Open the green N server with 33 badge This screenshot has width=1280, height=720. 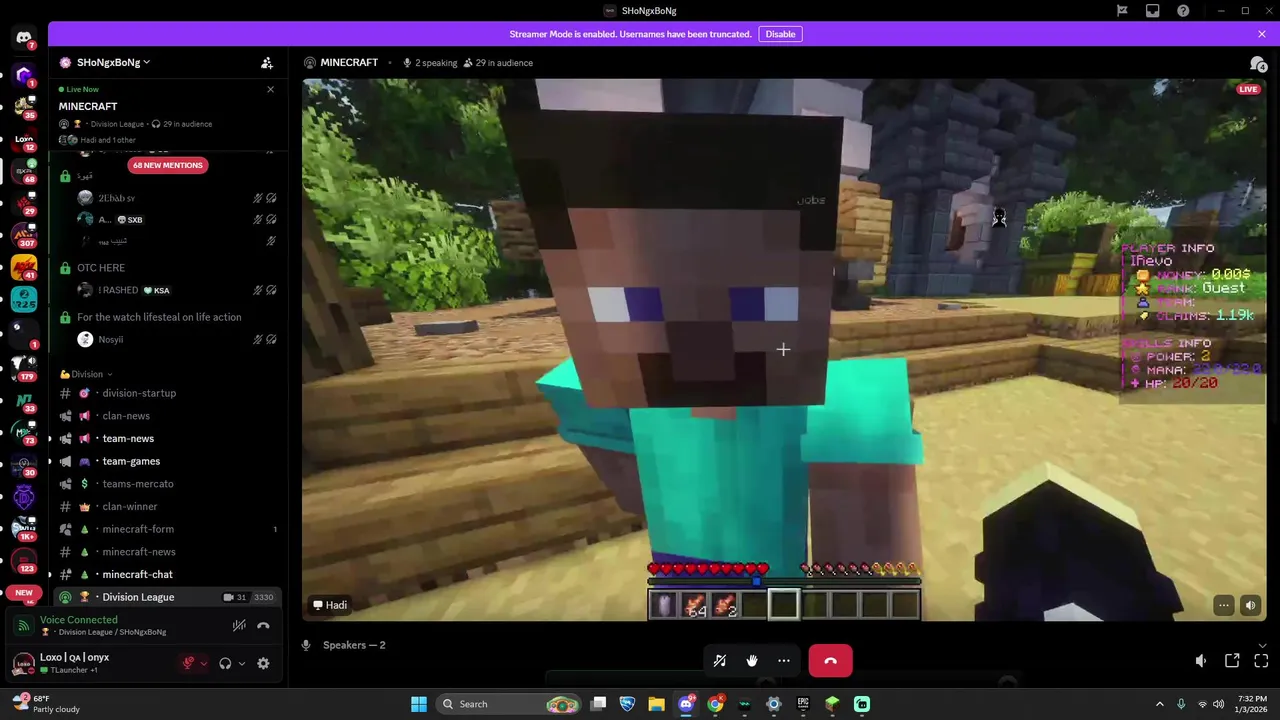[24, 401]
